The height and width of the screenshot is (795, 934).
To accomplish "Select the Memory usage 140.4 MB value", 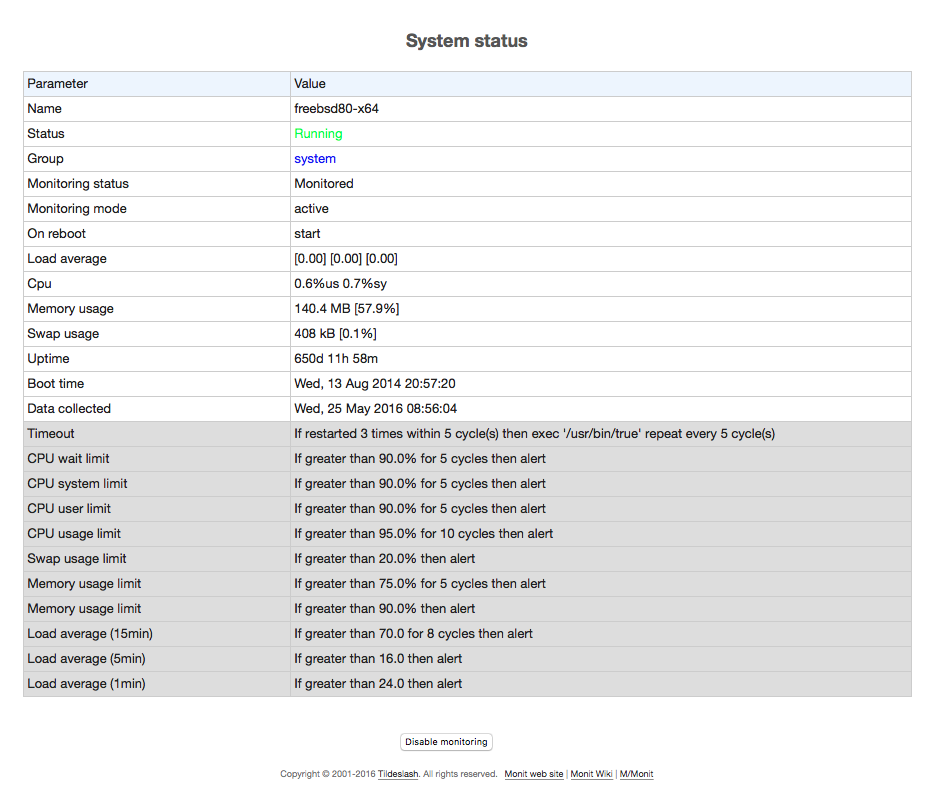I will point(347,308).
